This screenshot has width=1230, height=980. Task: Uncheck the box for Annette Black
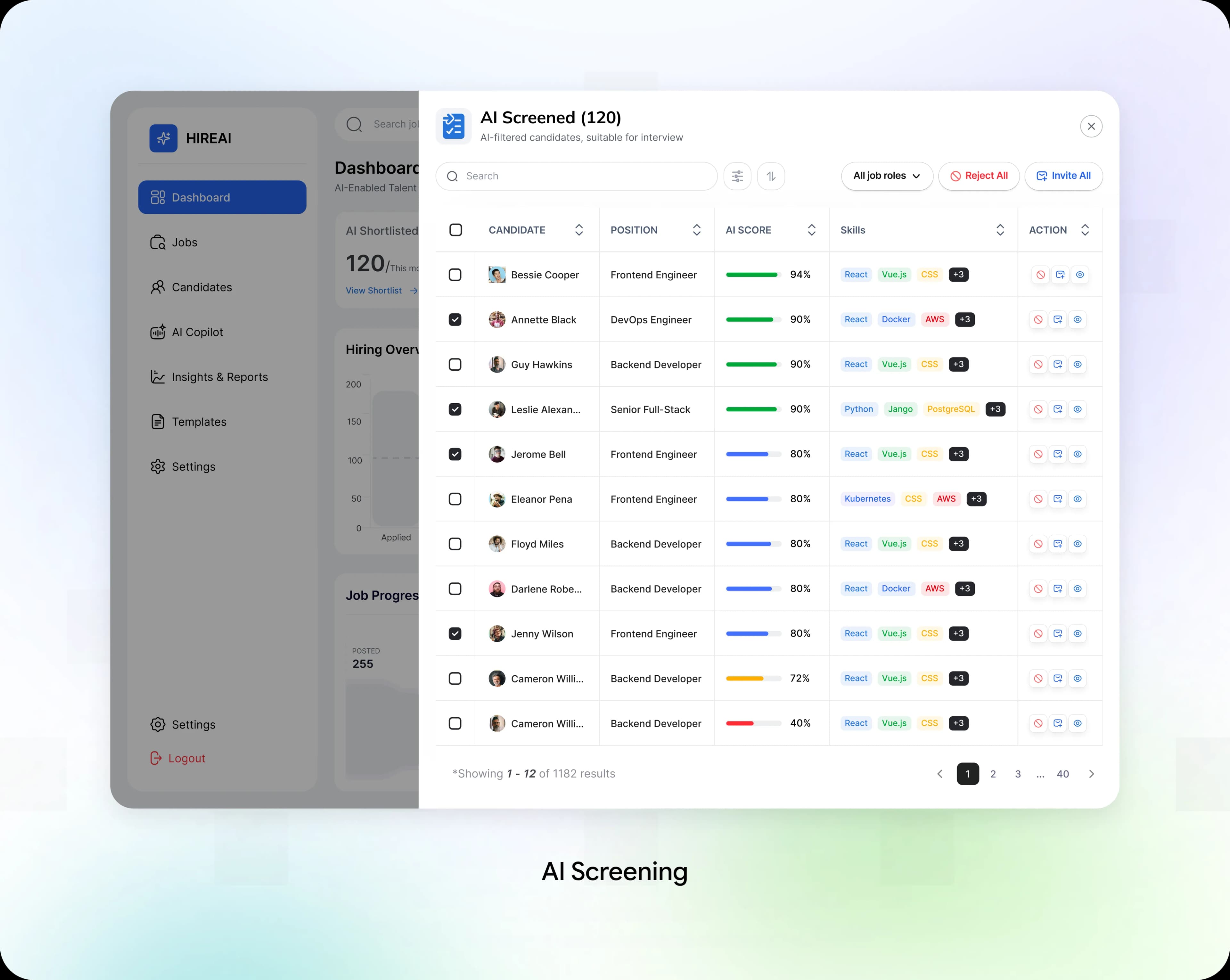[x=455, y=319]
